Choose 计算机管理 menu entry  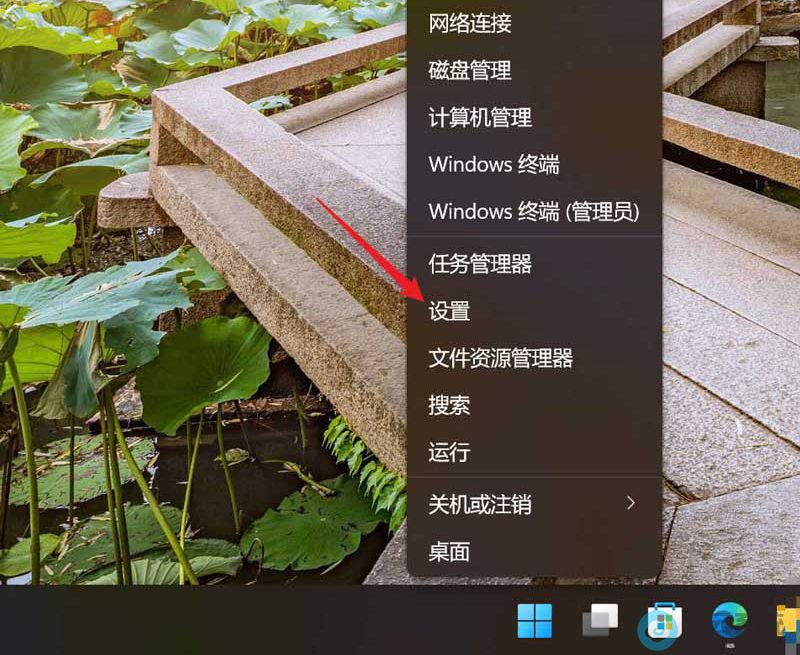click(480, 117)
